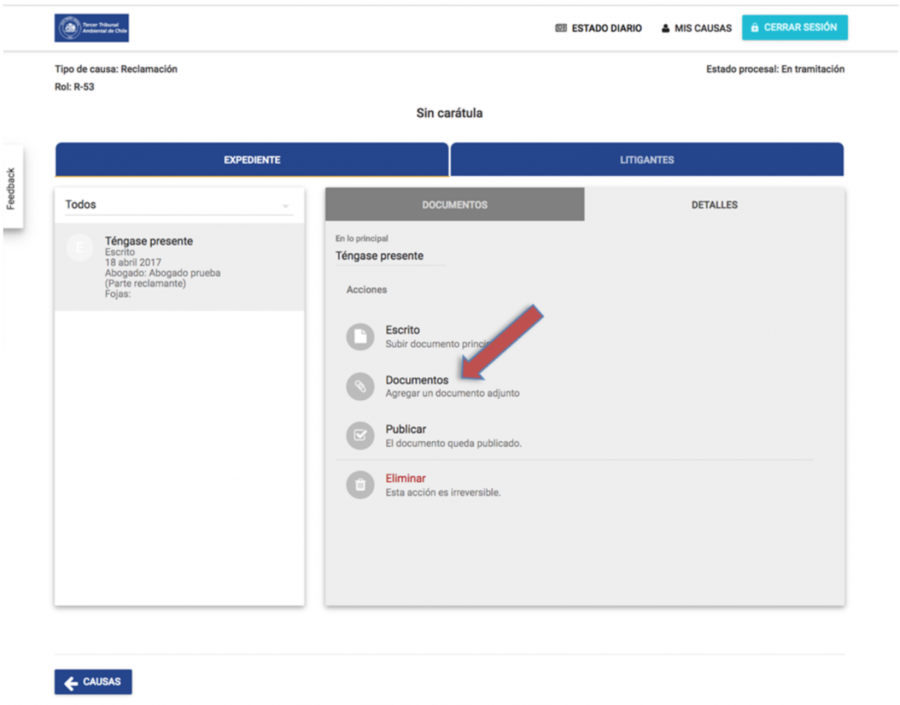This screenshot has width=900, height=705.
Task: Click the Publicar action label
Action: pos(406,429)
